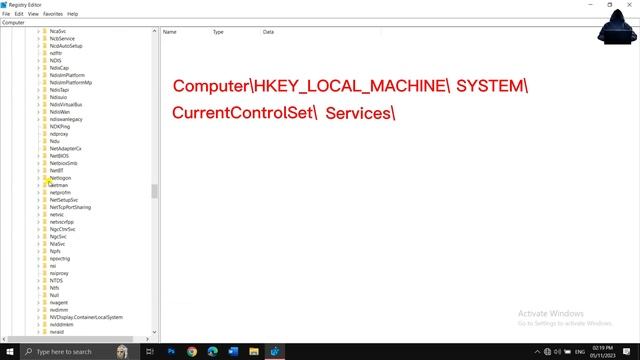Click the ENG language indicator
The width and height of the screenshot is (640, 360).
580,352
